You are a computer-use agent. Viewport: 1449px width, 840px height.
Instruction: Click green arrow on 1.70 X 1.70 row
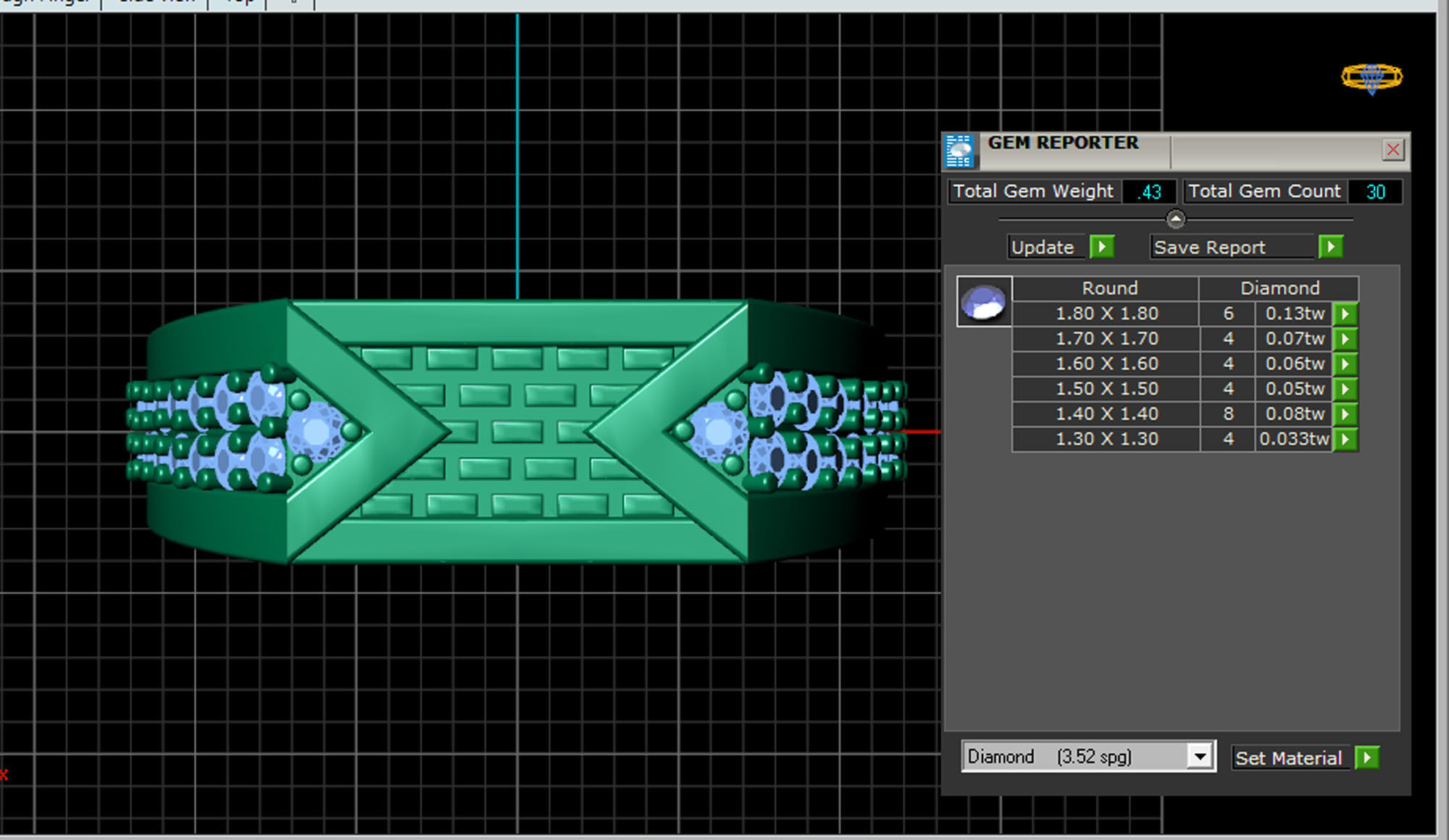(x=1345, y=339)
